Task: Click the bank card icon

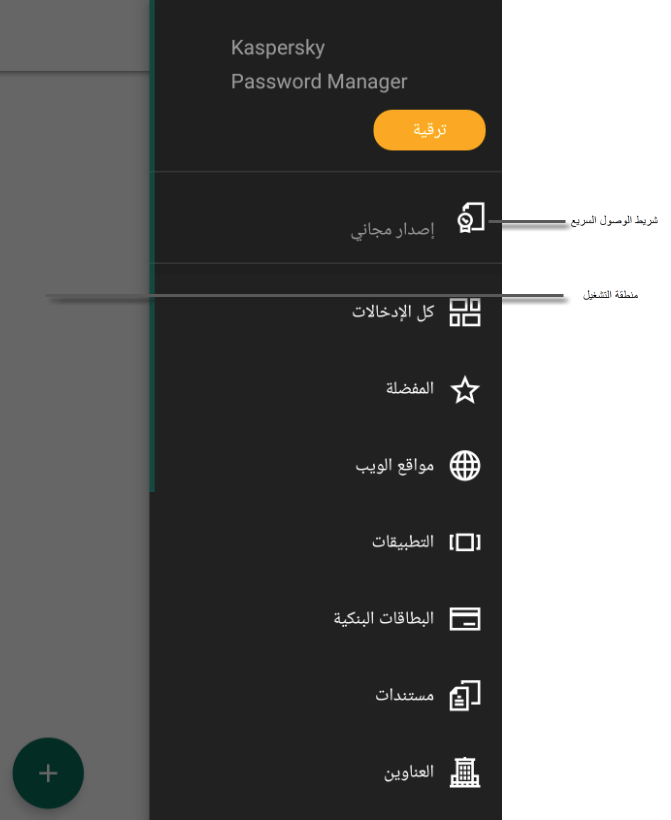Action: click(465, 619)
